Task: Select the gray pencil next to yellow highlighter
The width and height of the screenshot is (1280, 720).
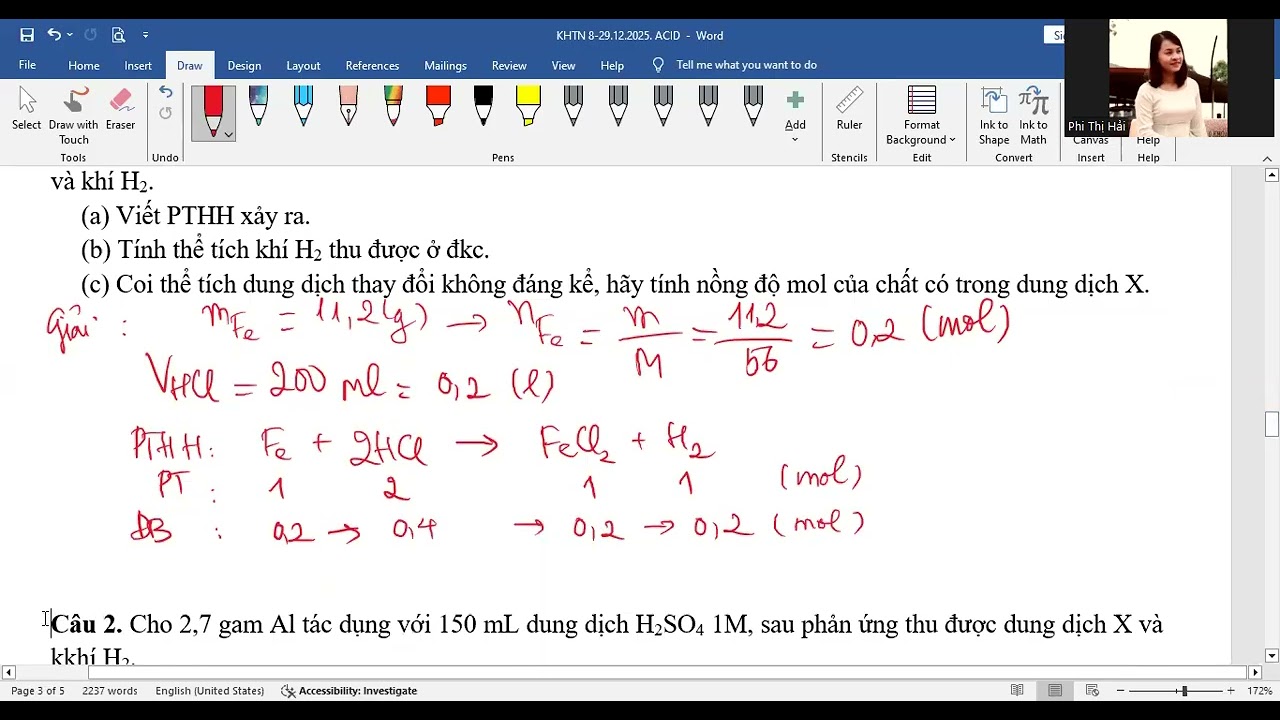Action: point(573,106)
